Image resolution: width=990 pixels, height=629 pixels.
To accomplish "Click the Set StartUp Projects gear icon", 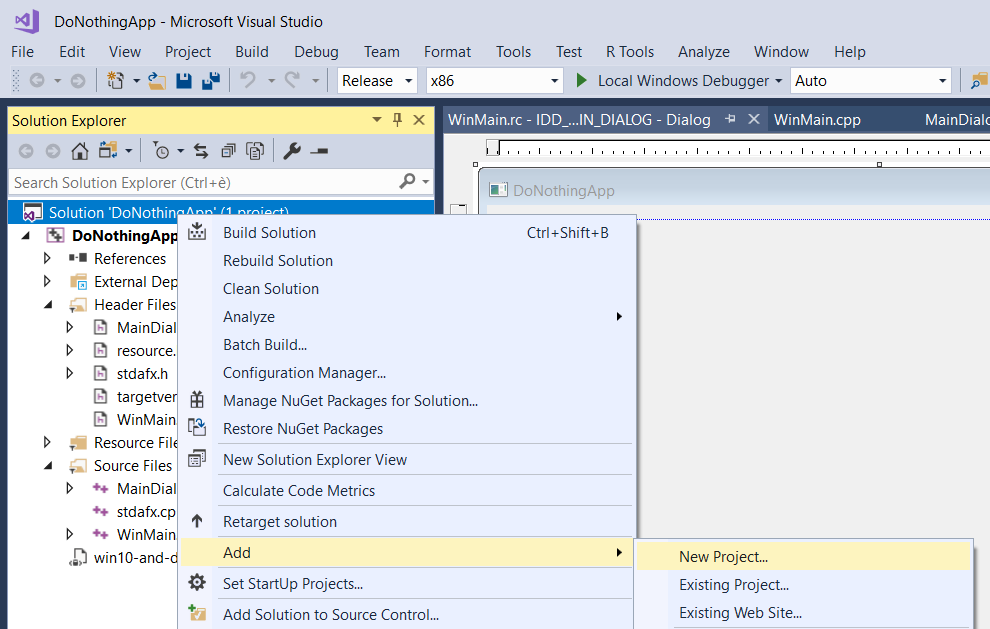I will [197, 582].
